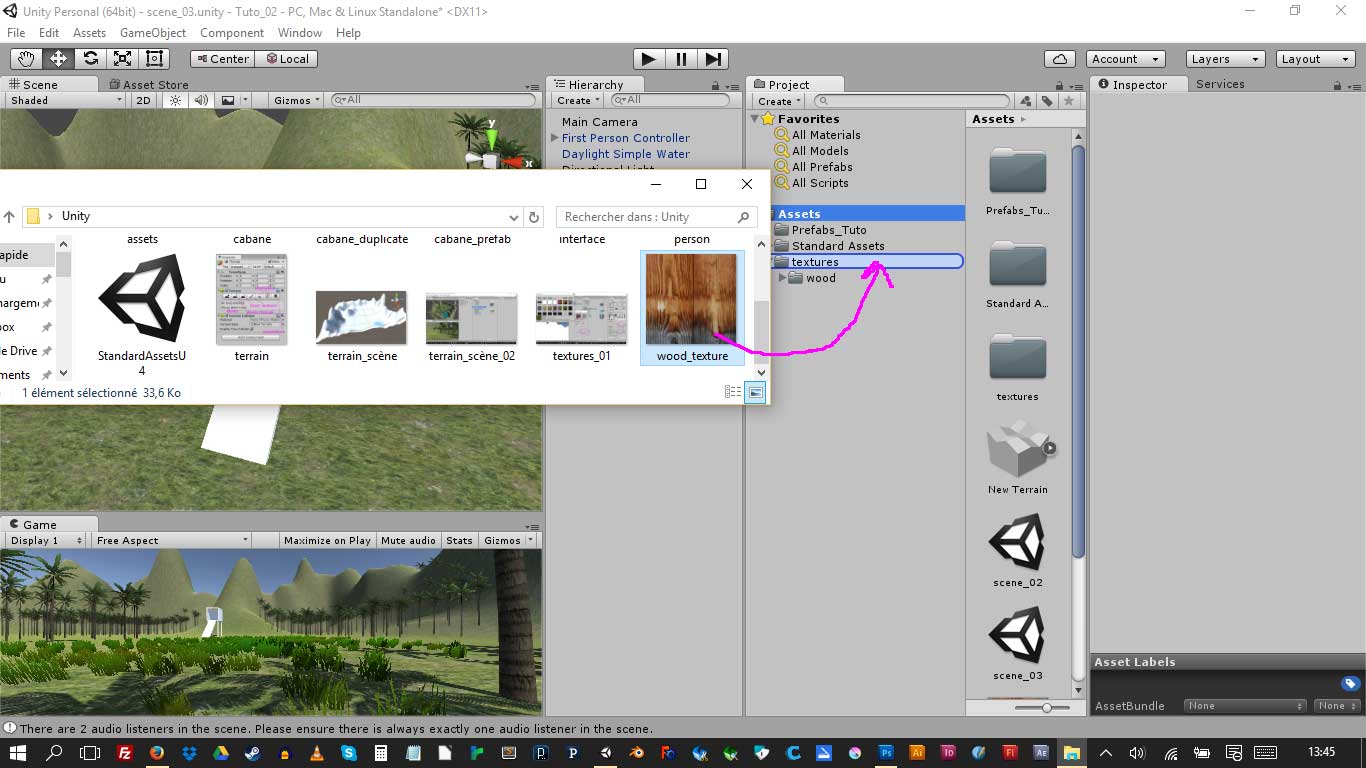Switch to the Asset Store tab
Screen dimensions: 1366x768
pos(155,85)
